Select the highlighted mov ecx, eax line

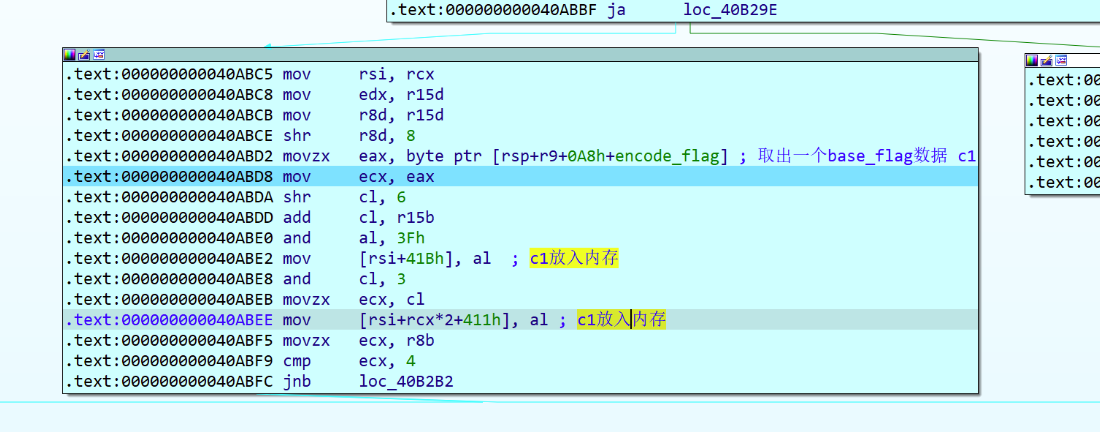[x=400, y=176]
